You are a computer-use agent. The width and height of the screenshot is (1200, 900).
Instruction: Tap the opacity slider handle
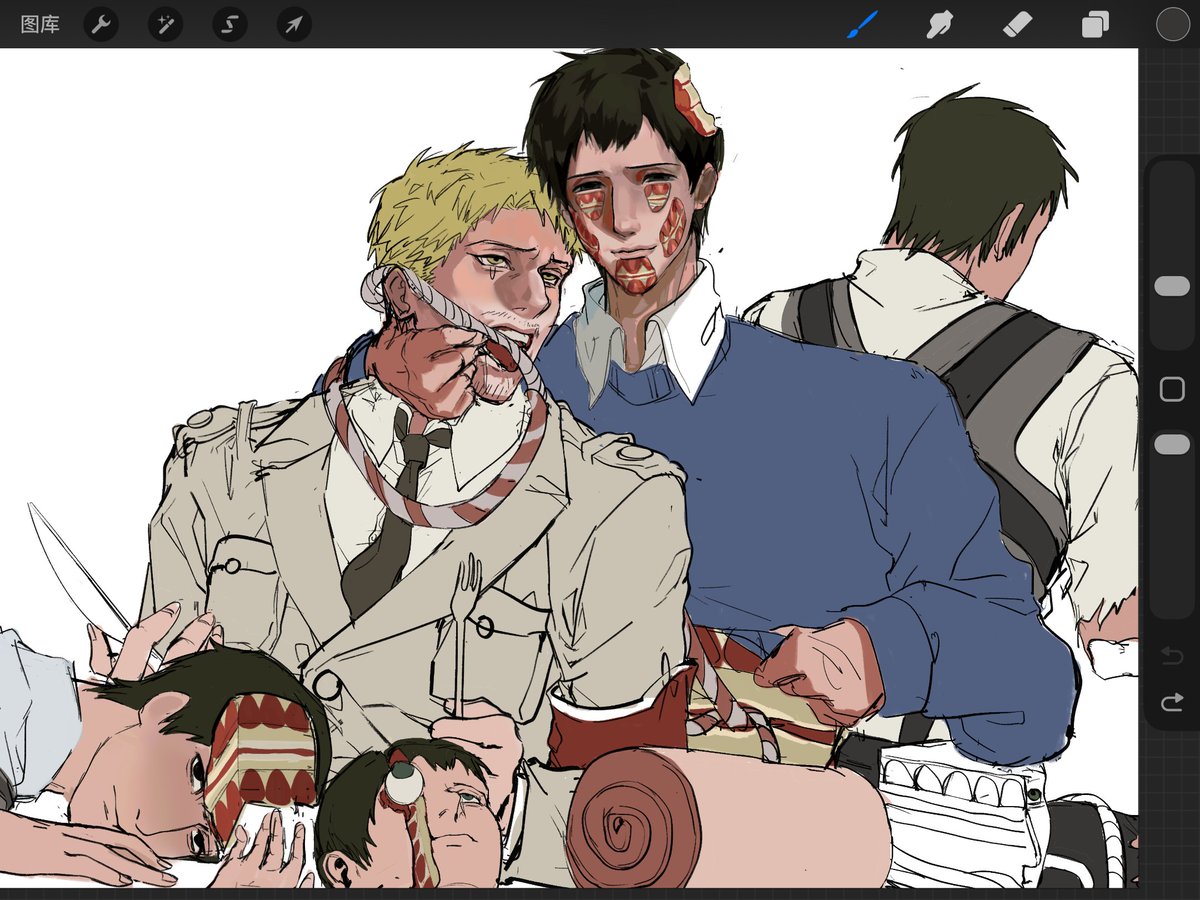(1170, 442)
